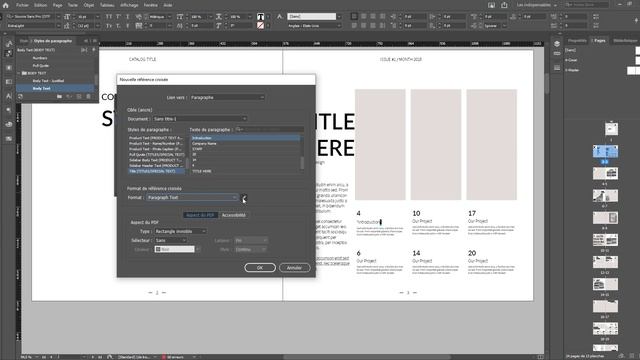Viewport: 640px width, 360px height.
Task: Open the Type Rectangle invisible dropdown
Action: click(180, 231)
